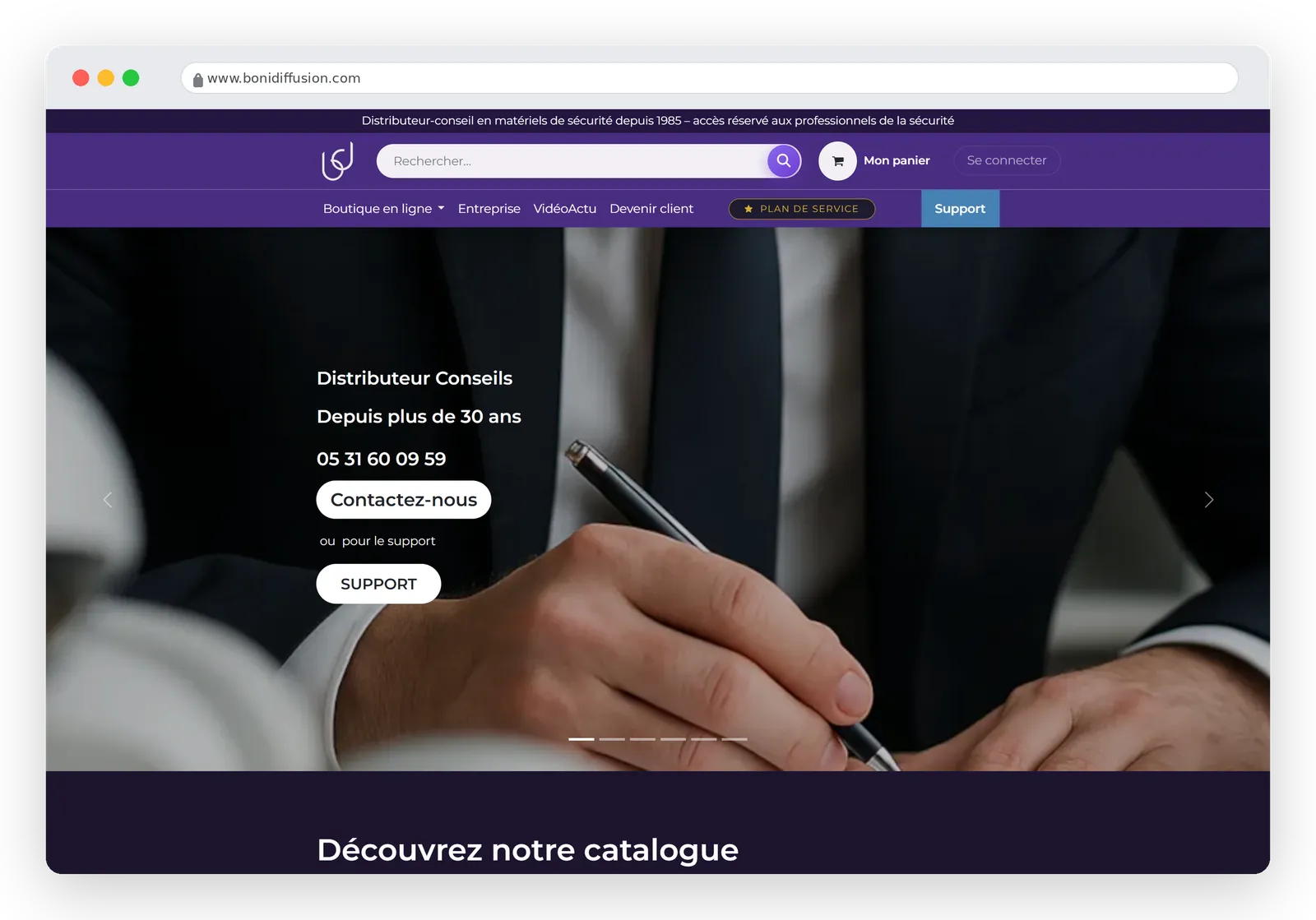Open the shopping cart icon
This screenshot has height=920, width=1316.
[837, 161]
